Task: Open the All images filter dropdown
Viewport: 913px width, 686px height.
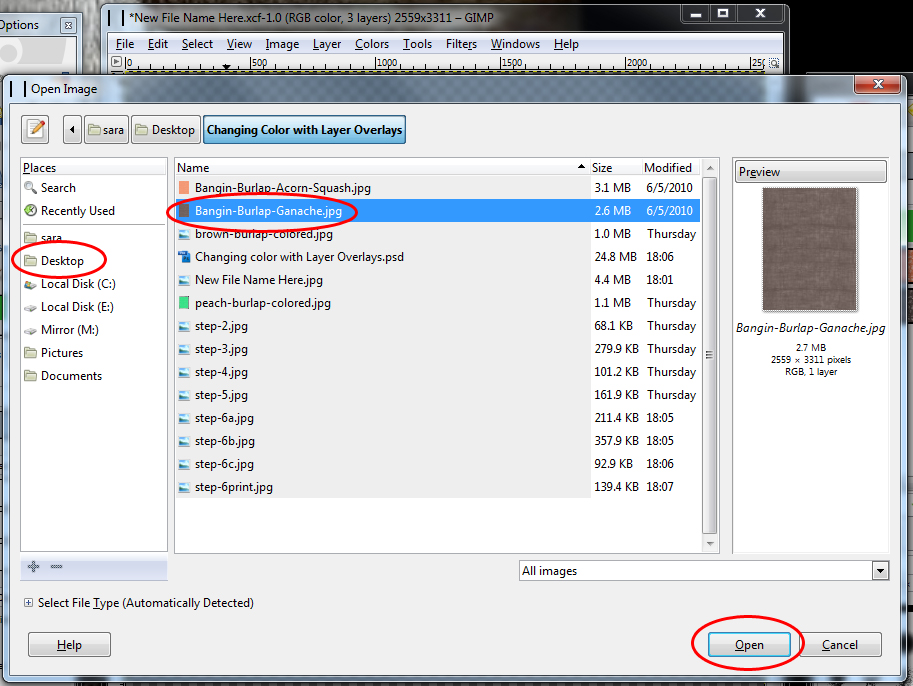Action: coord(704,571)
